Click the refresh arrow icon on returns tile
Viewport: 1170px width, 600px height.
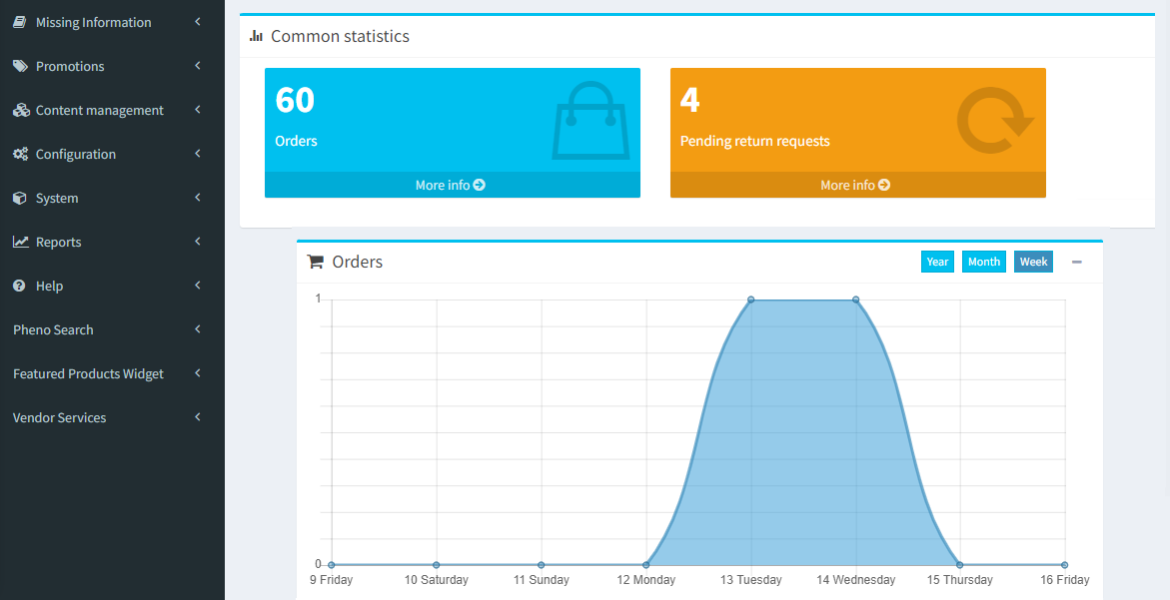[994, 120]
